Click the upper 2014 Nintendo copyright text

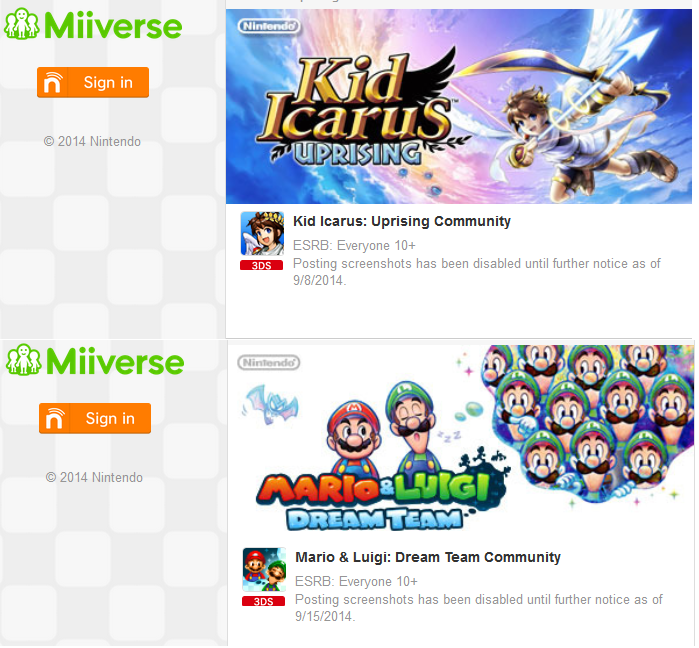(x=92, y=141)
